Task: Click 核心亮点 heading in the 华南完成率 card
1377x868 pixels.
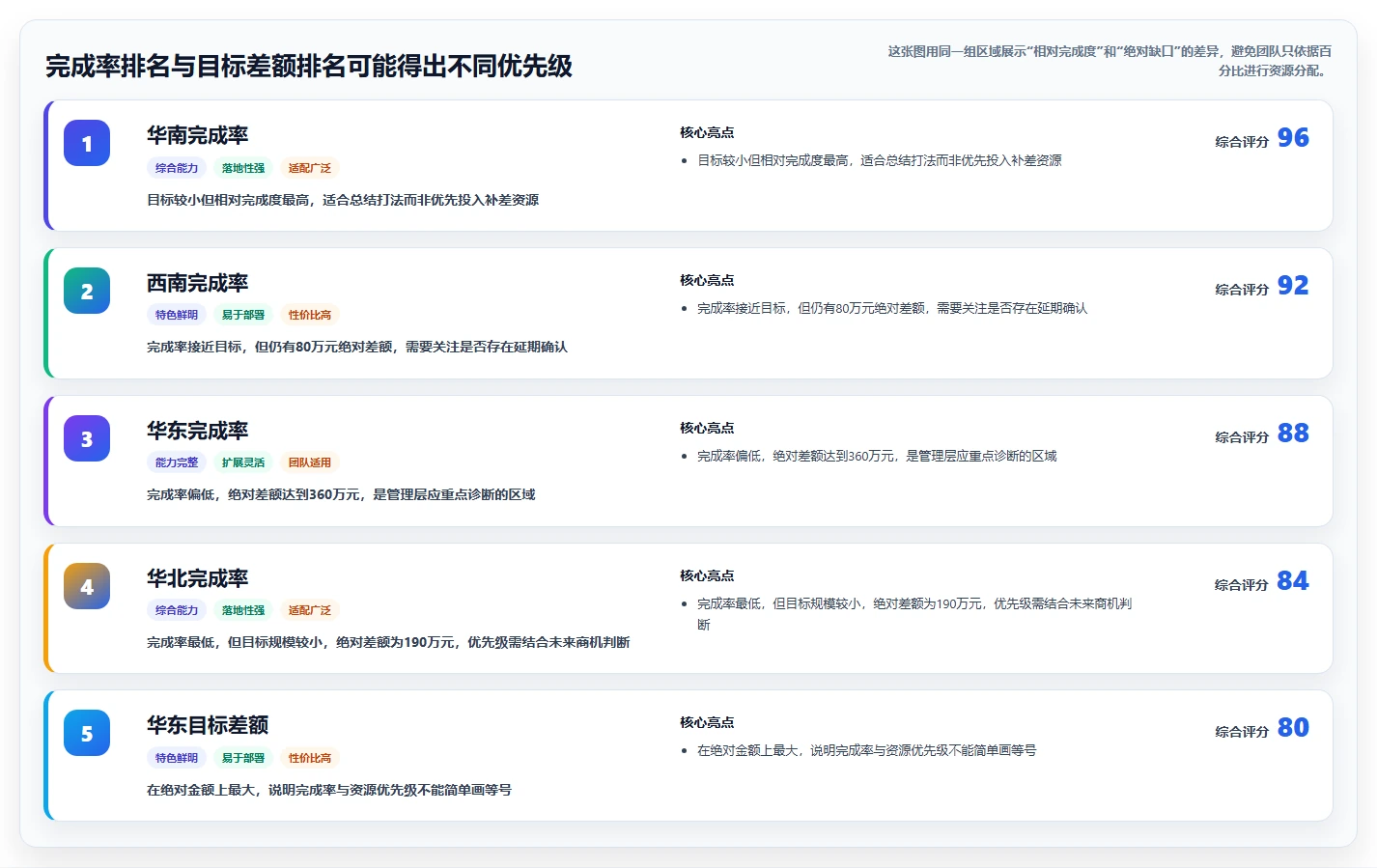Action: point(707,133)
